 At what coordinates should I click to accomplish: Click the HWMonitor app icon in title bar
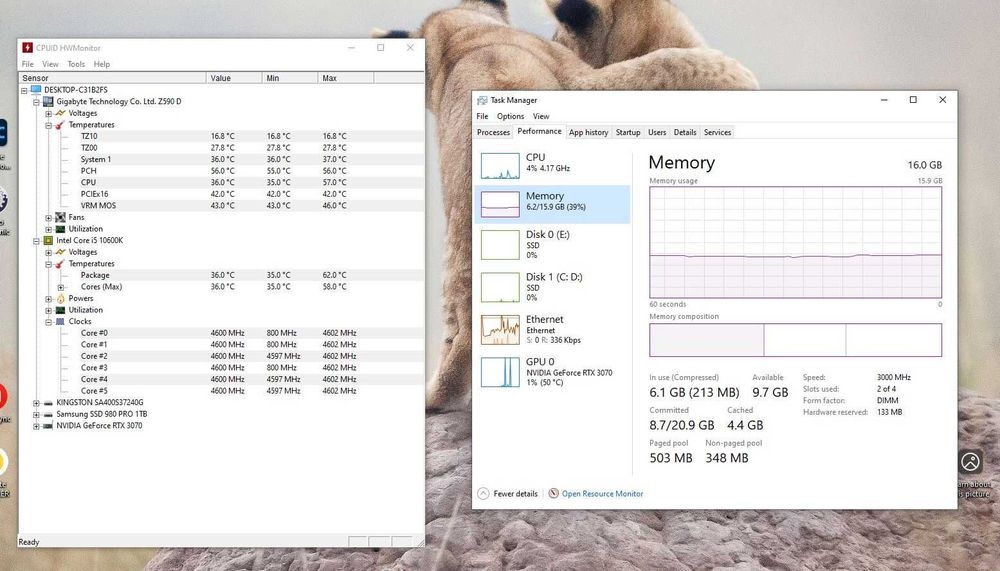tap(27, 48)
